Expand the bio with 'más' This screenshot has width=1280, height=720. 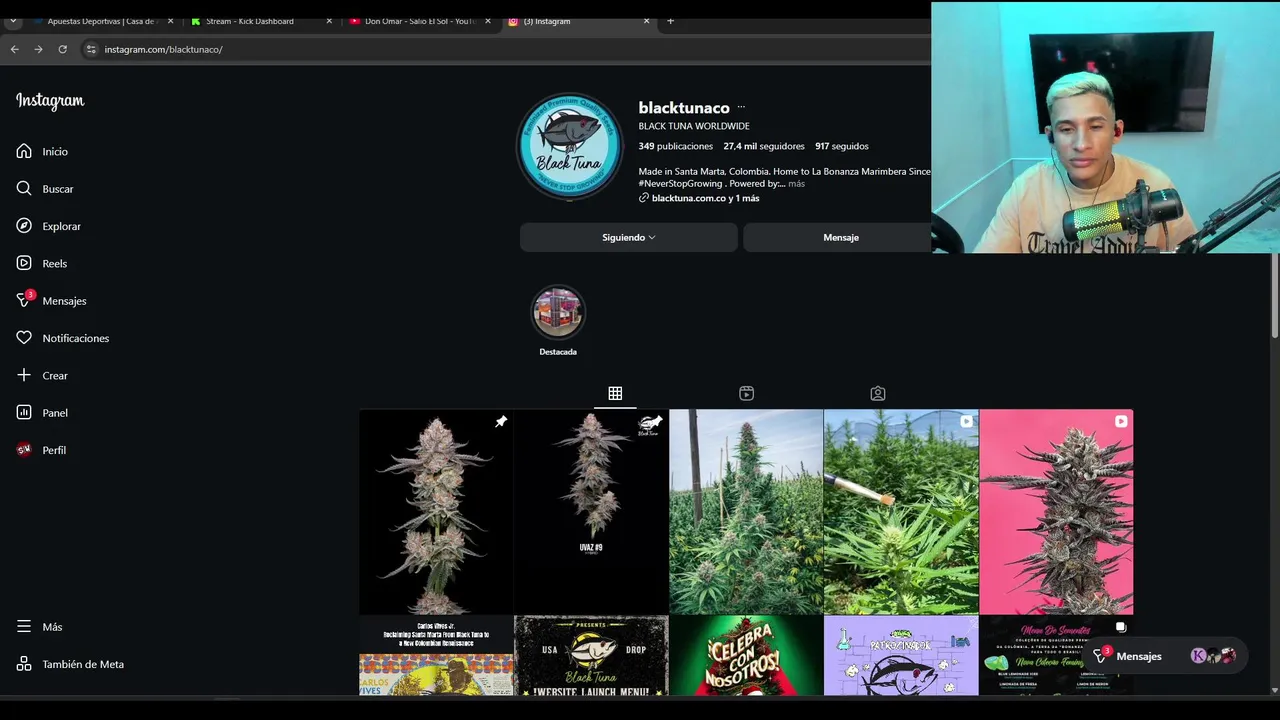tap(796, 184)
